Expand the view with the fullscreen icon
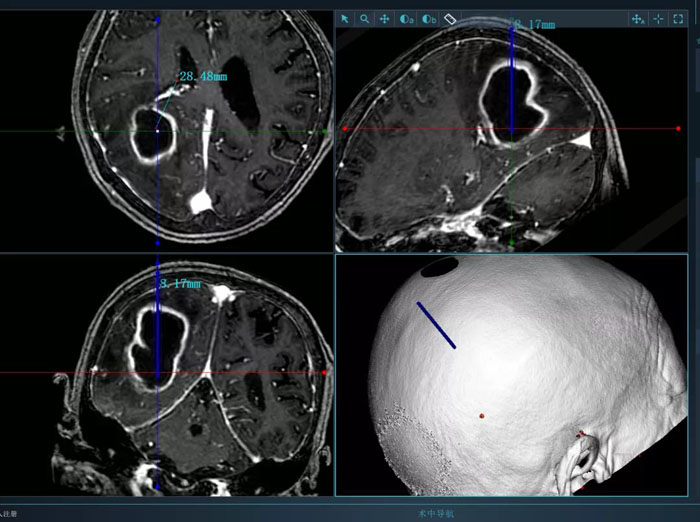 [678, 18]
